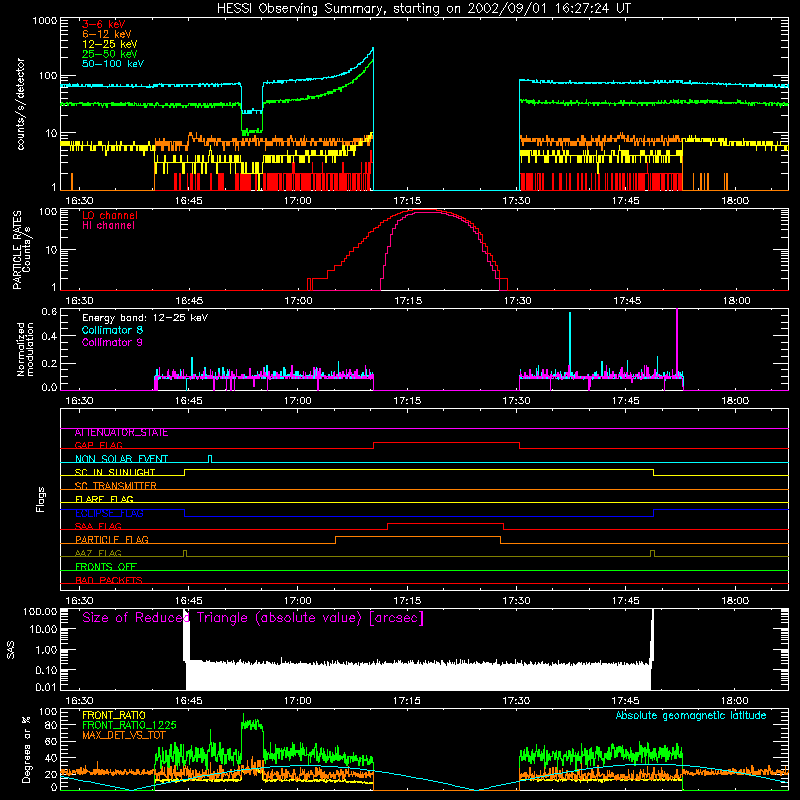
Task: Click the Energy band: 12-25 keV label
Action: tap(145, 318)
